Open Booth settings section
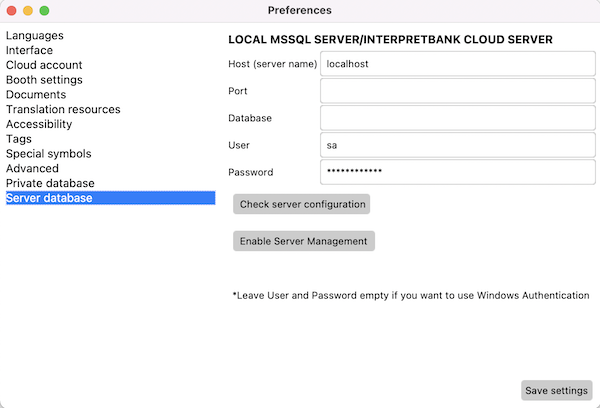The width and height of the screenshot is (600, 408). click(44, 80)
